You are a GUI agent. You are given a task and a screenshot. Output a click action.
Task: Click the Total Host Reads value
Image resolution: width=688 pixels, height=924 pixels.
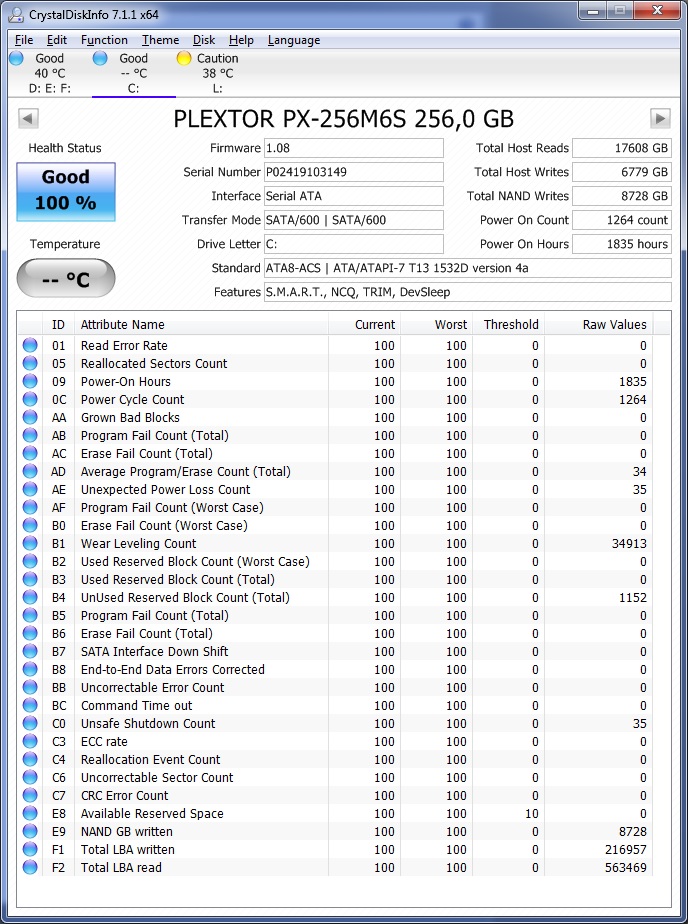(621, 148)
